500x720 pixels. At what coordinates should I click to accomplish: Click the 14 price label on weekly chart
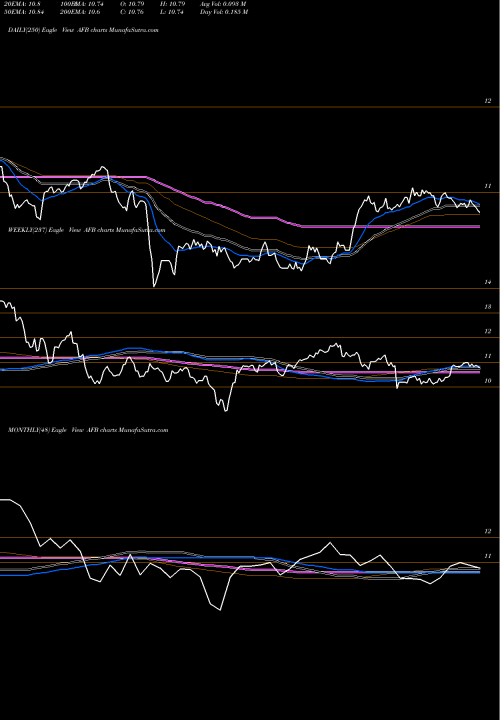[488, 282]
